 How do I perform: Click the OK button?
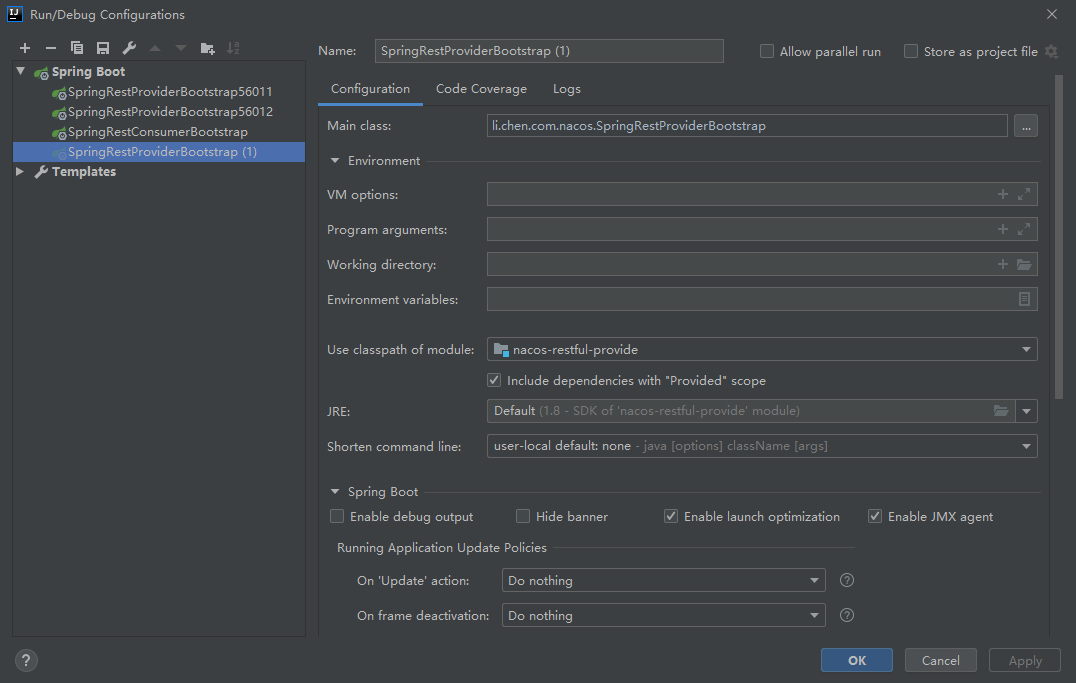[856, 660]
